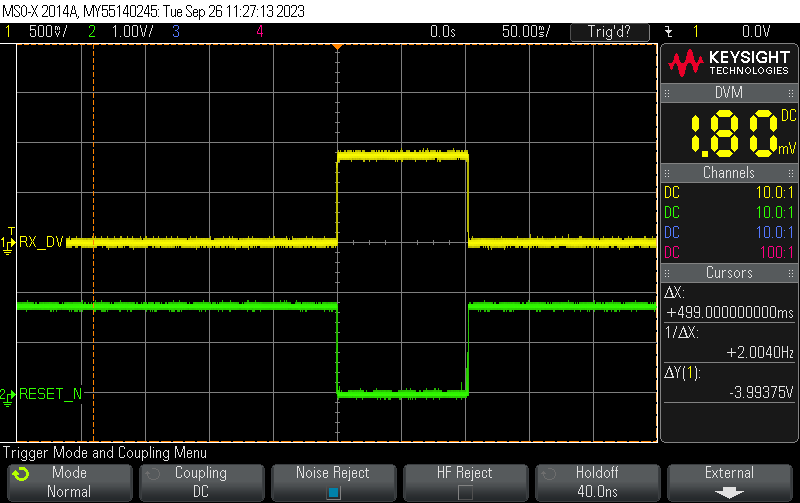Toggle the Noise Reject checkbox
The width and height of the screenshot is (800, 503).
pos(334,492)
